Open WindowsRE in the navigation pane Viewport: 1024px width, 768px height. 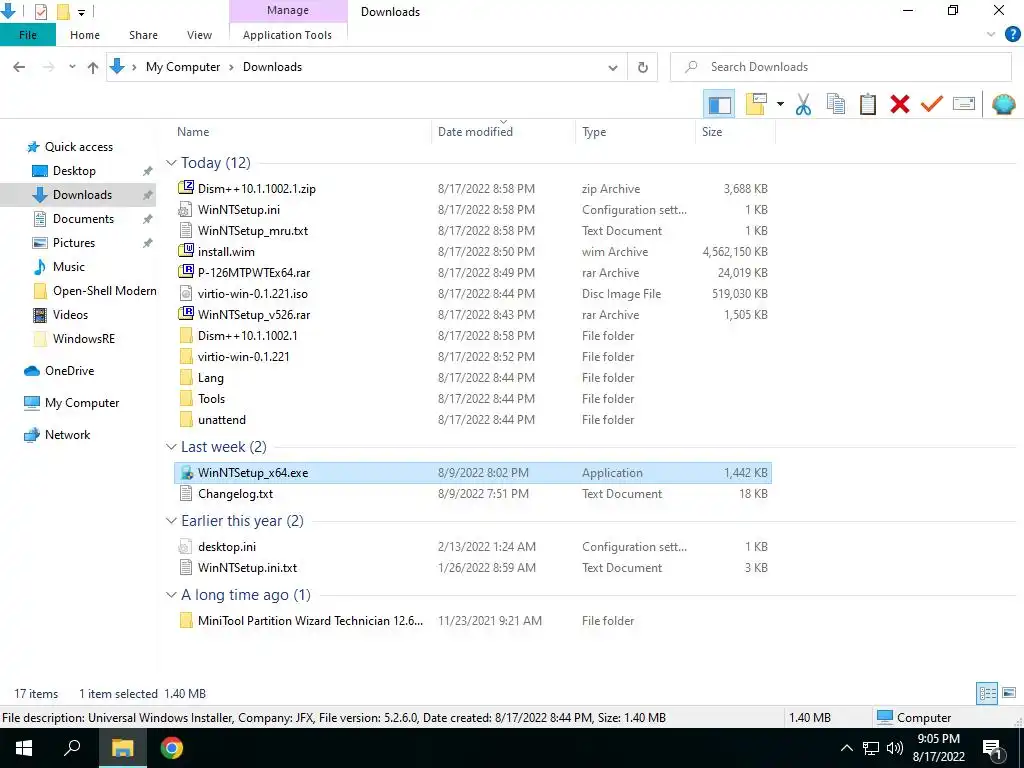click(x=84, y=339)
